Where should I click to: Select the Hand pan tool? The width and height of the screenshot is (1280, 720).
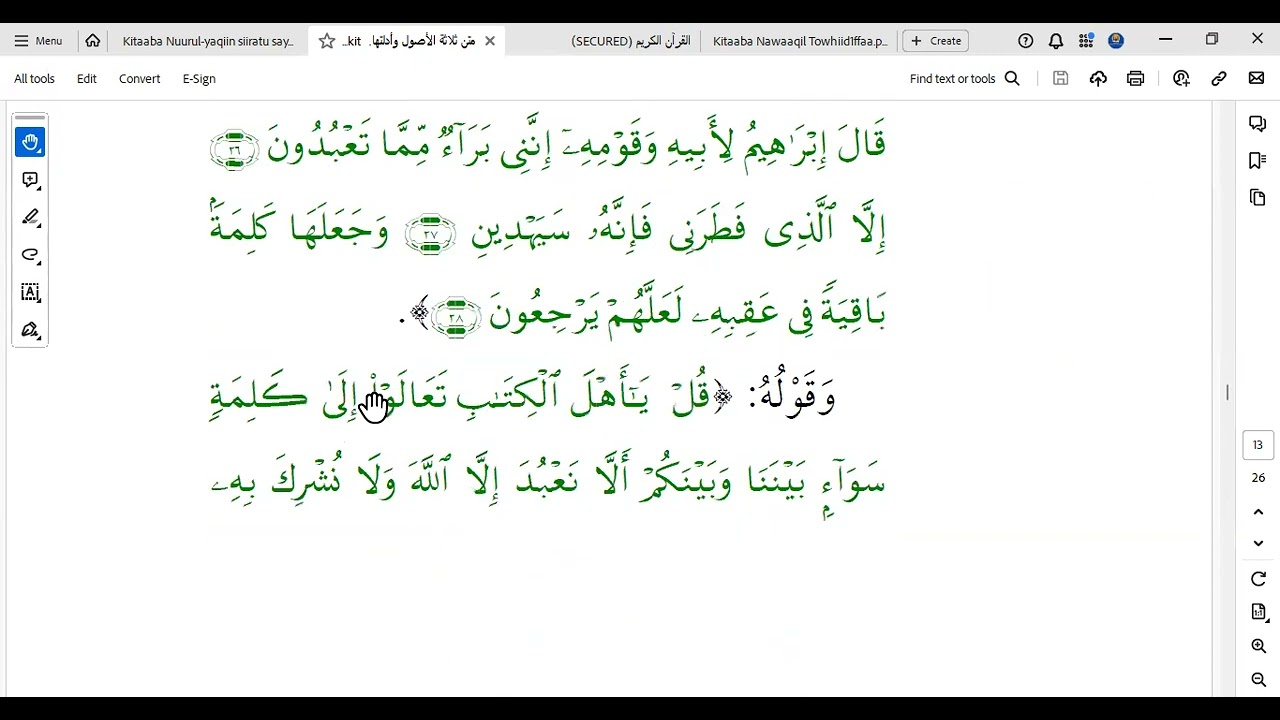[30, 142]
